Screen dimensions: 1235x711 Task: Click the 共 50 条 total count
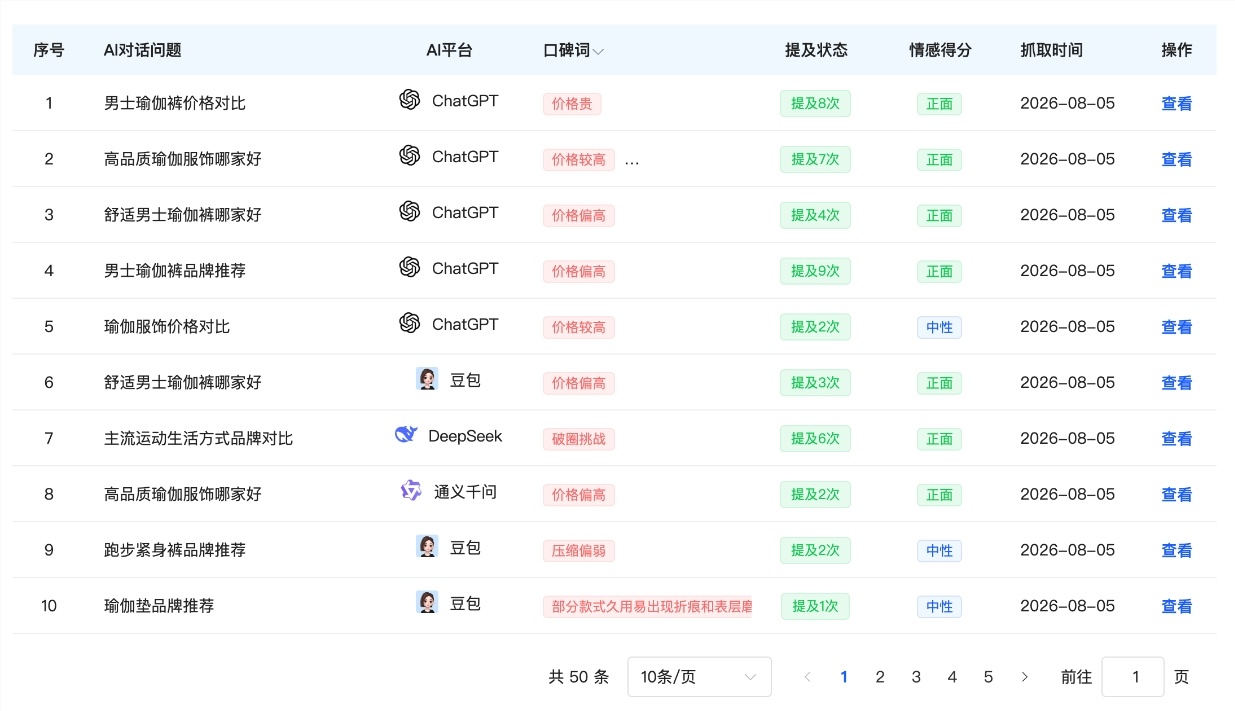click(x=579, y=677)
